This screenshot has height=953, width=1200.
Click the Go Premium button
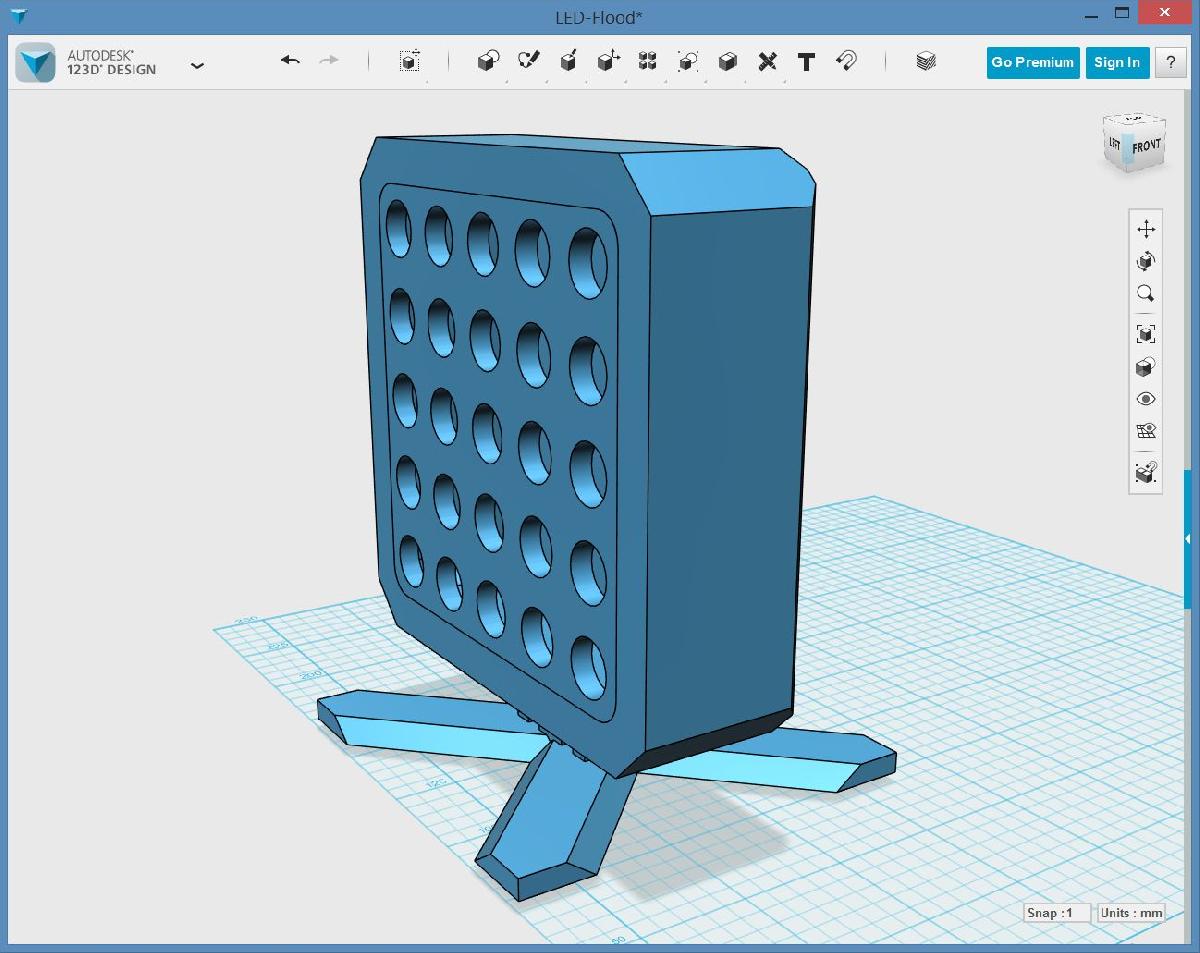point(1032,62)
